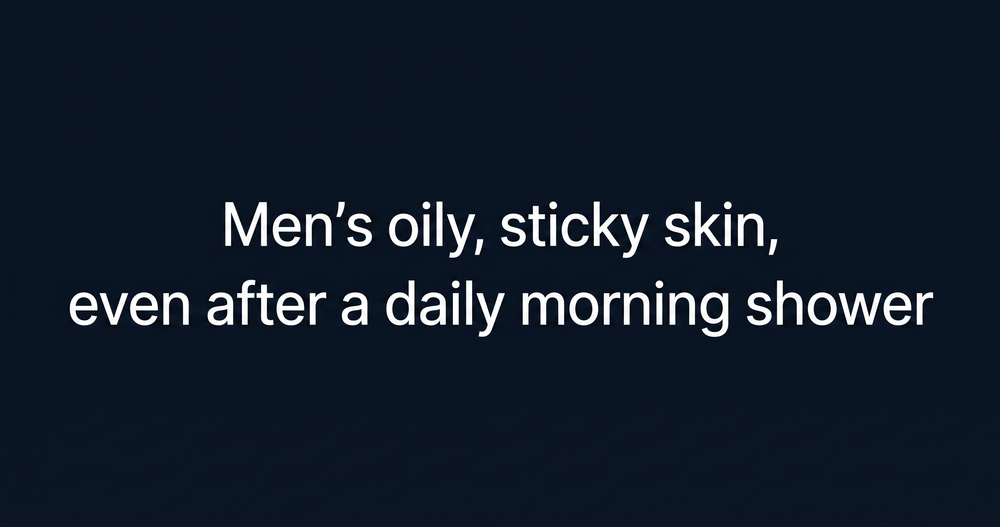1000x527 pixels.
Task: Click the comma right after "skin"
Action: (x=770, y=247)
